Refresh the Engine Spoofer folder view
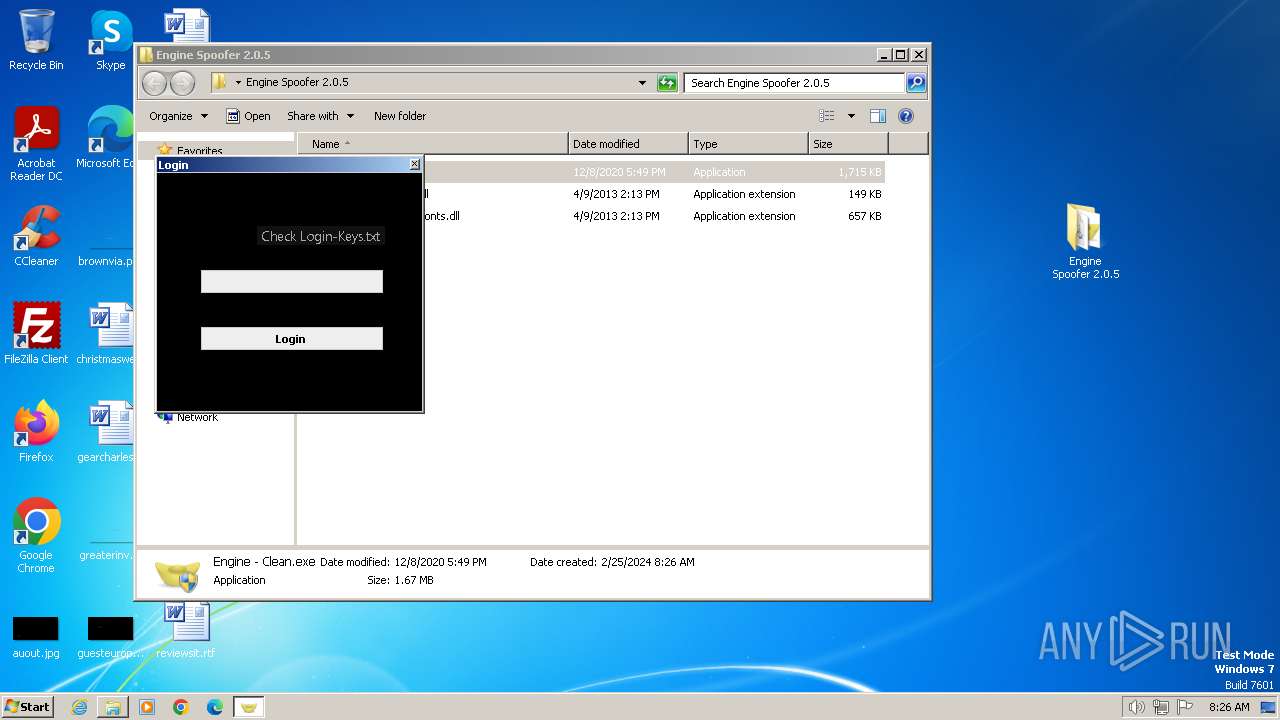This screenshot has height=720, width=1280. [667, 83]
